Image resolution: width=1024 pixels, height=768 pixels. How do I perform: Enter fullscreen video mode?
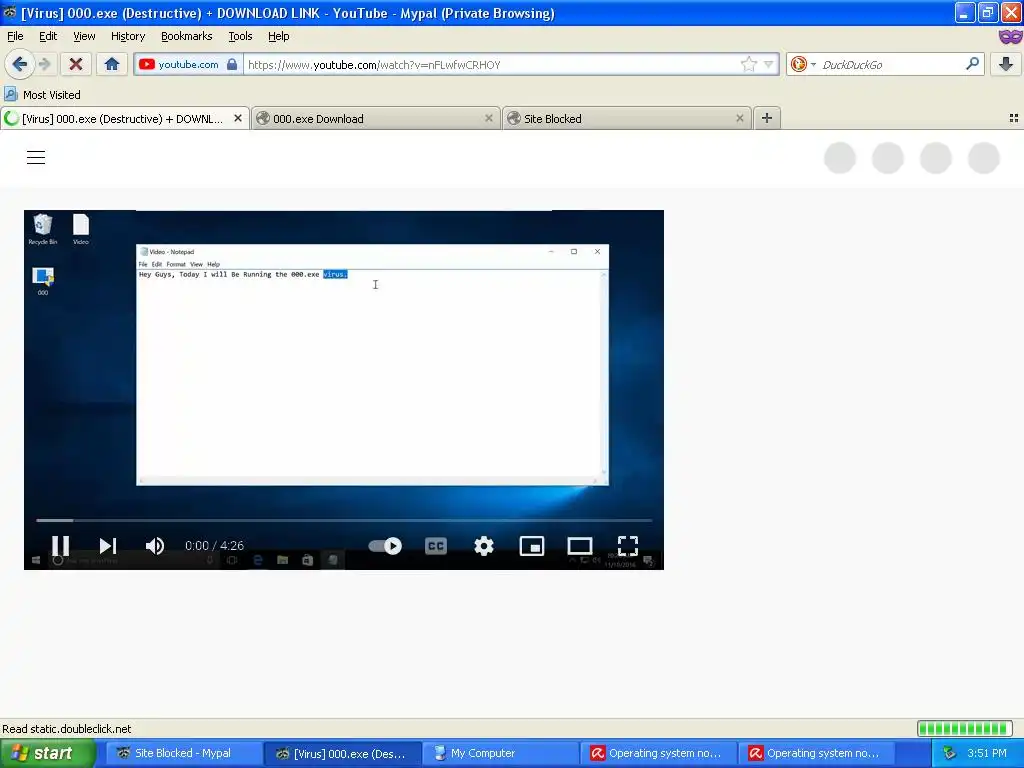click(628, 545)
